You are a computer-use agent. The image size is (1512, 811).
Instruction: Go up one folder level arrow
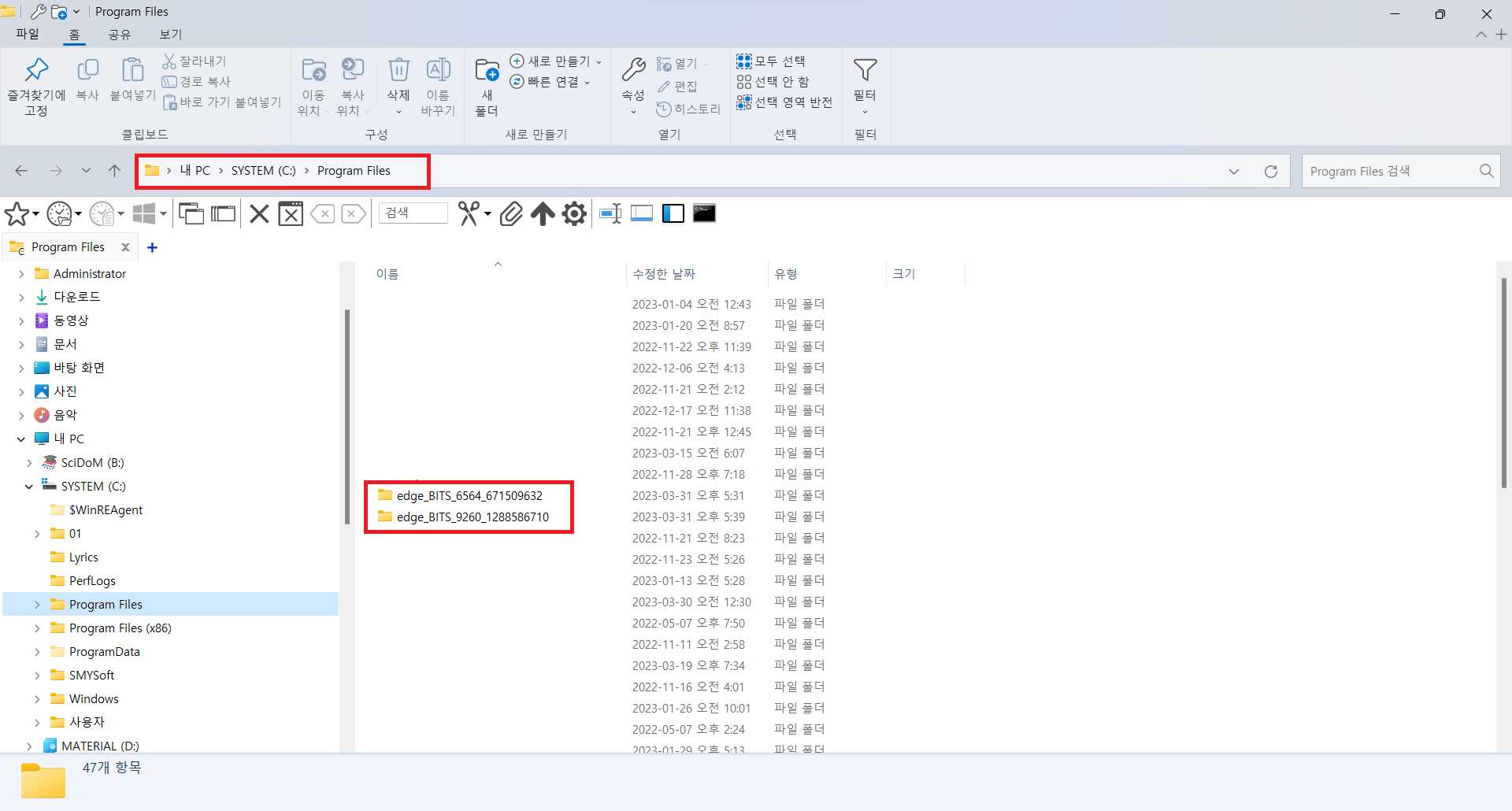pyautogui.click(x=115, y=171)
